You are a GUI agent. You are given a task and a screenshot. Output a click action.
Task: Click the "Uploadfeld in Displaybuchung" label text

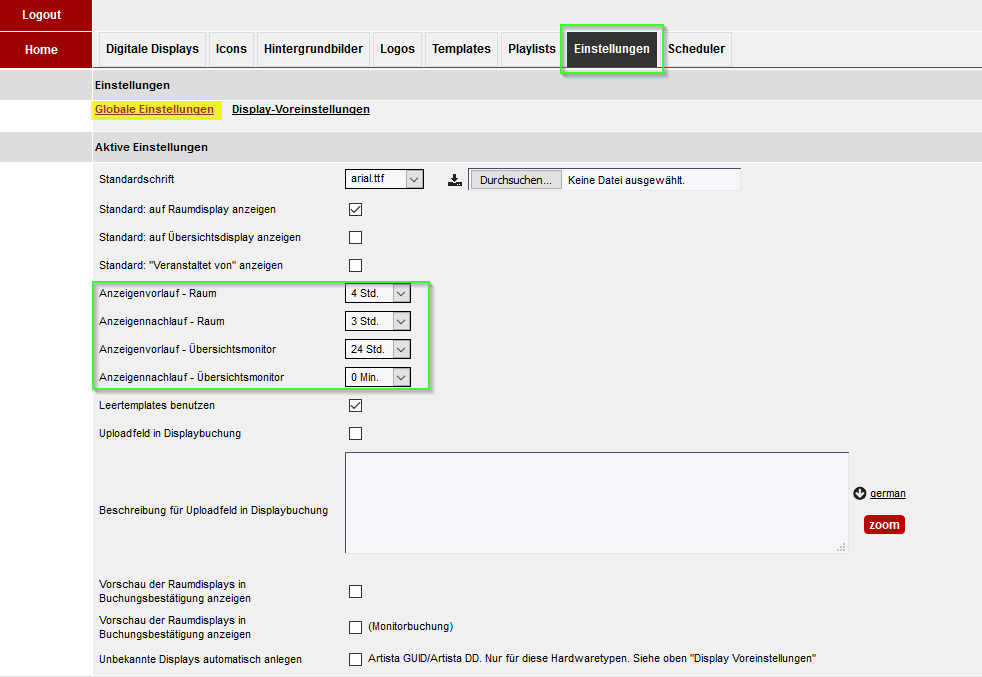coord(170,433)
